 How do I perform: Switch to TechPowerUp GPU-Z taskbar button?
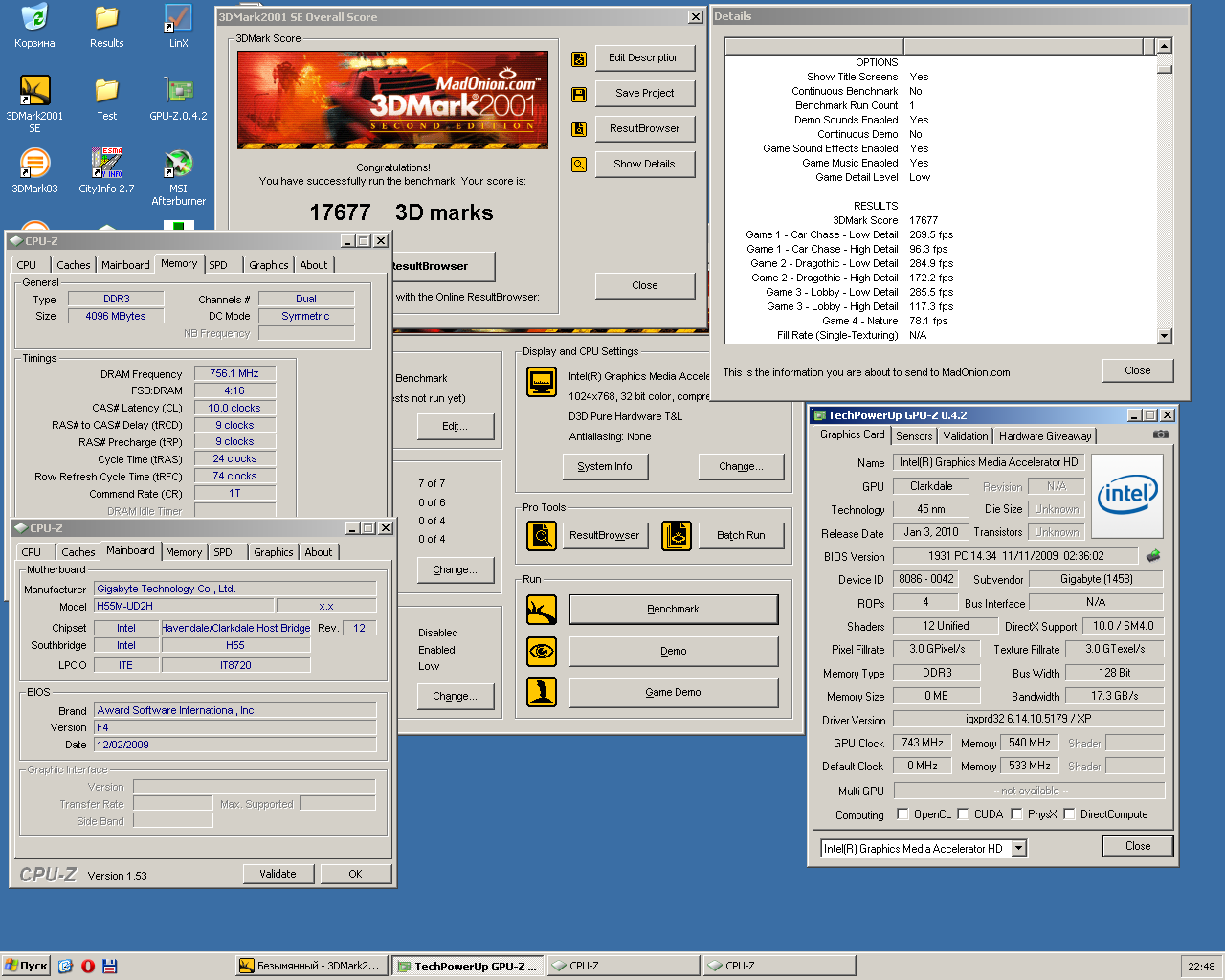click(x=468, y=967)
